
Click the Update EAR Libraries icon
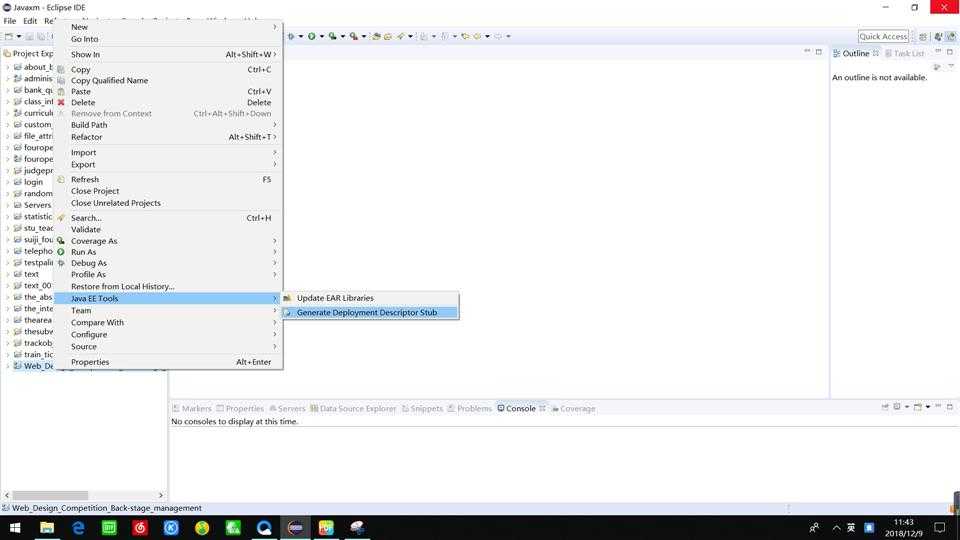click(287, 298)
